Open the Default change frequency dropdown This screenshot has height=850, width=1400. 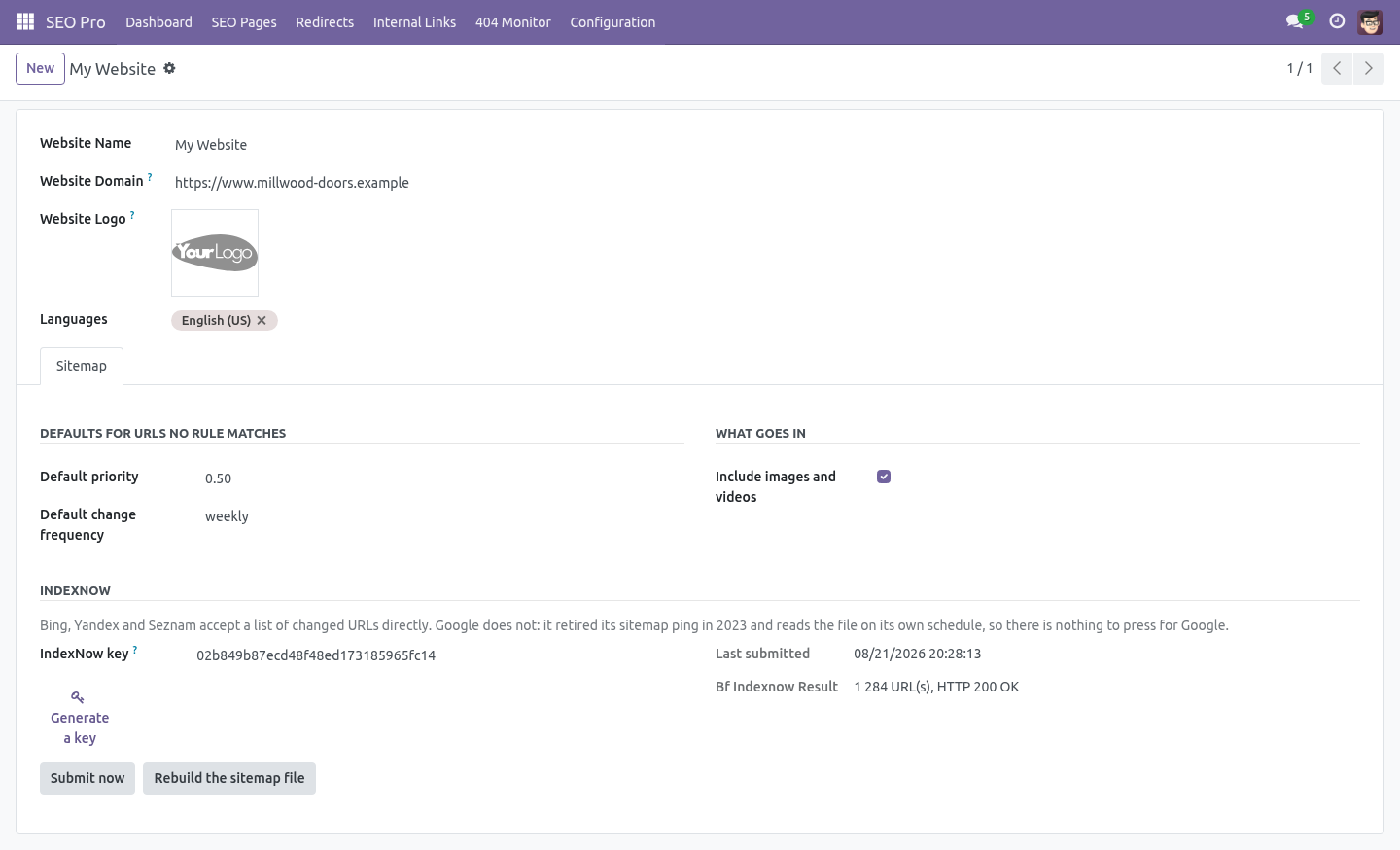pyautogui.click(x=442, y=516)
